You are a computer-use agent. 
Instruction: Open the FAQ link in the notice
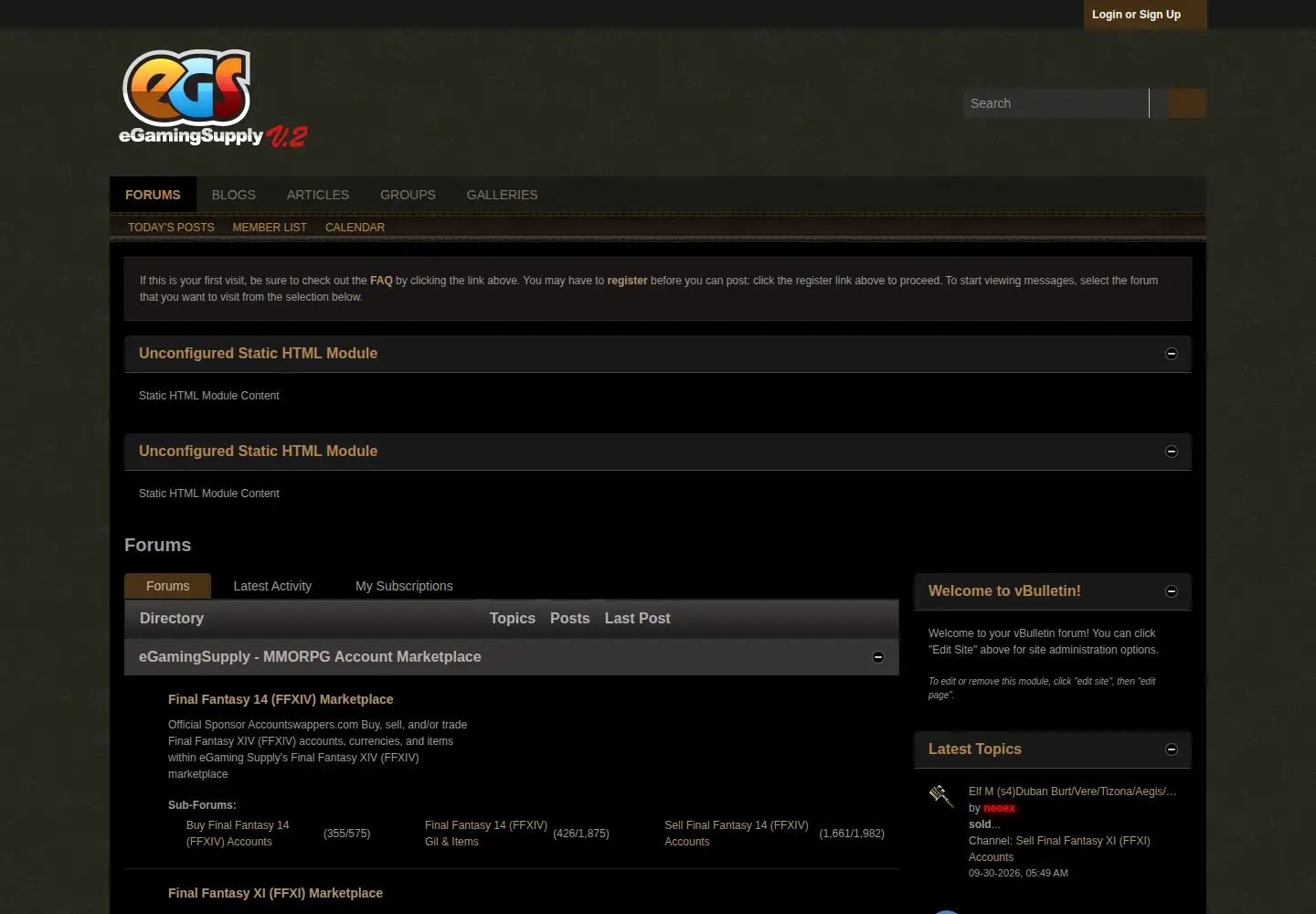[x=381, y=281]
